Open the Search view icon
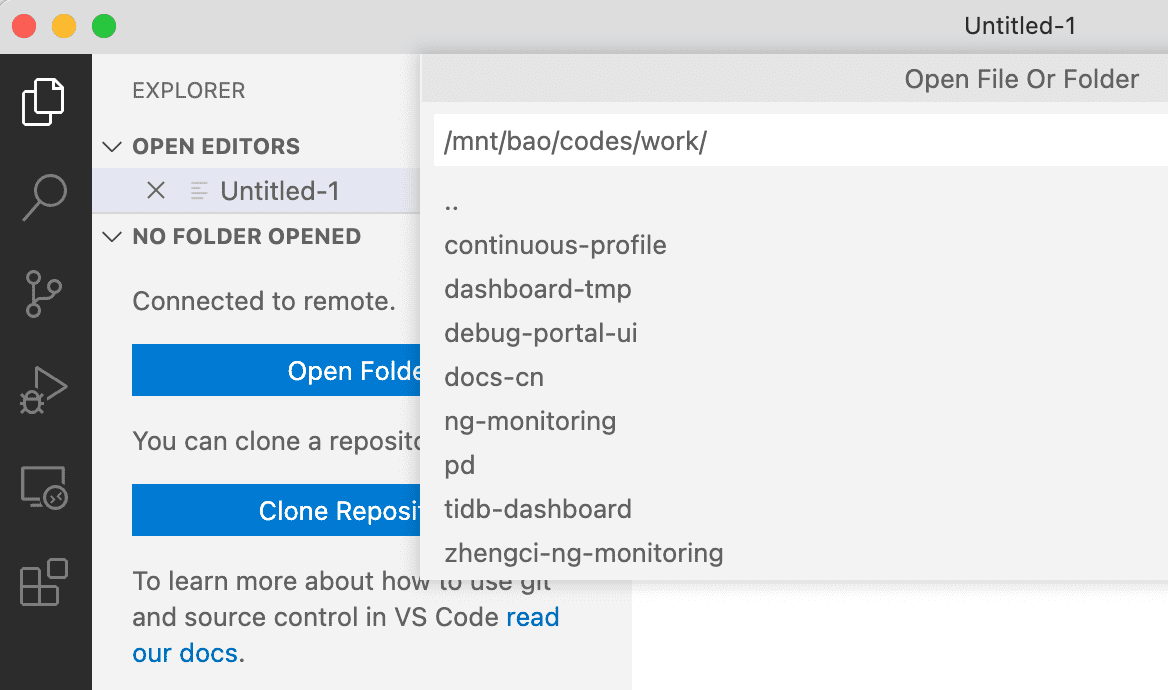Image resolution: width=1168 pixels, height=690 pixels. [44, 197]
